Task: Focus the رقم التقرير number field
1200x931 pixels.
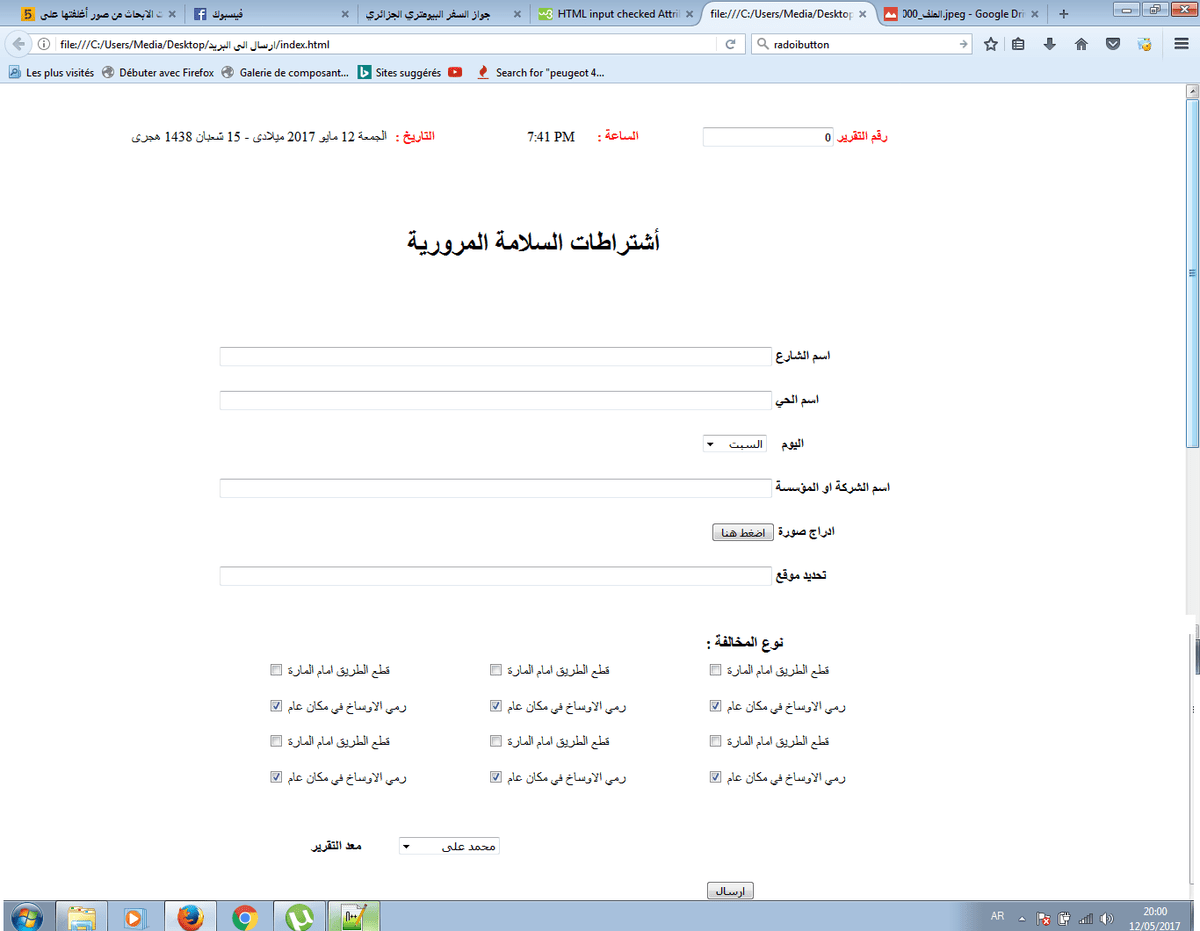Action: pos(768,137)
